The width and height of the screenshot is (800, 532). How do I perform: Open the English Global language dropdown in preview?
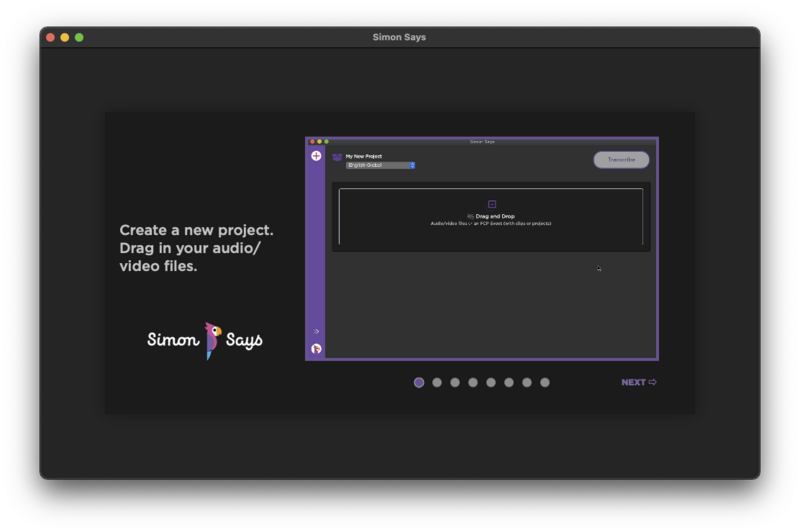[381, 165]
